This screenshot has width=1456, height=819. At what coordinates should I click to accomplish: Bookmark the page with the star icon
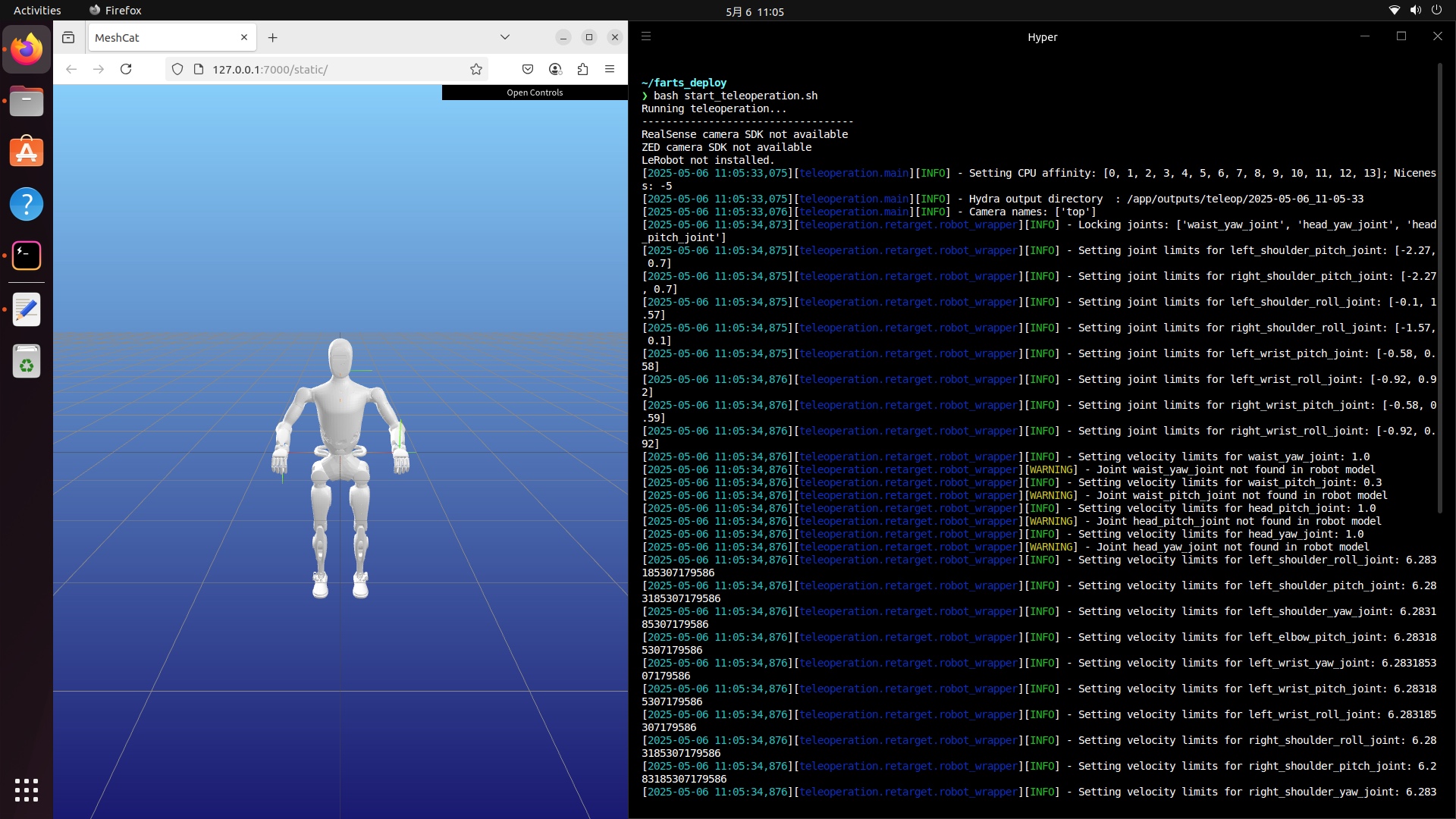click(476, 69)
